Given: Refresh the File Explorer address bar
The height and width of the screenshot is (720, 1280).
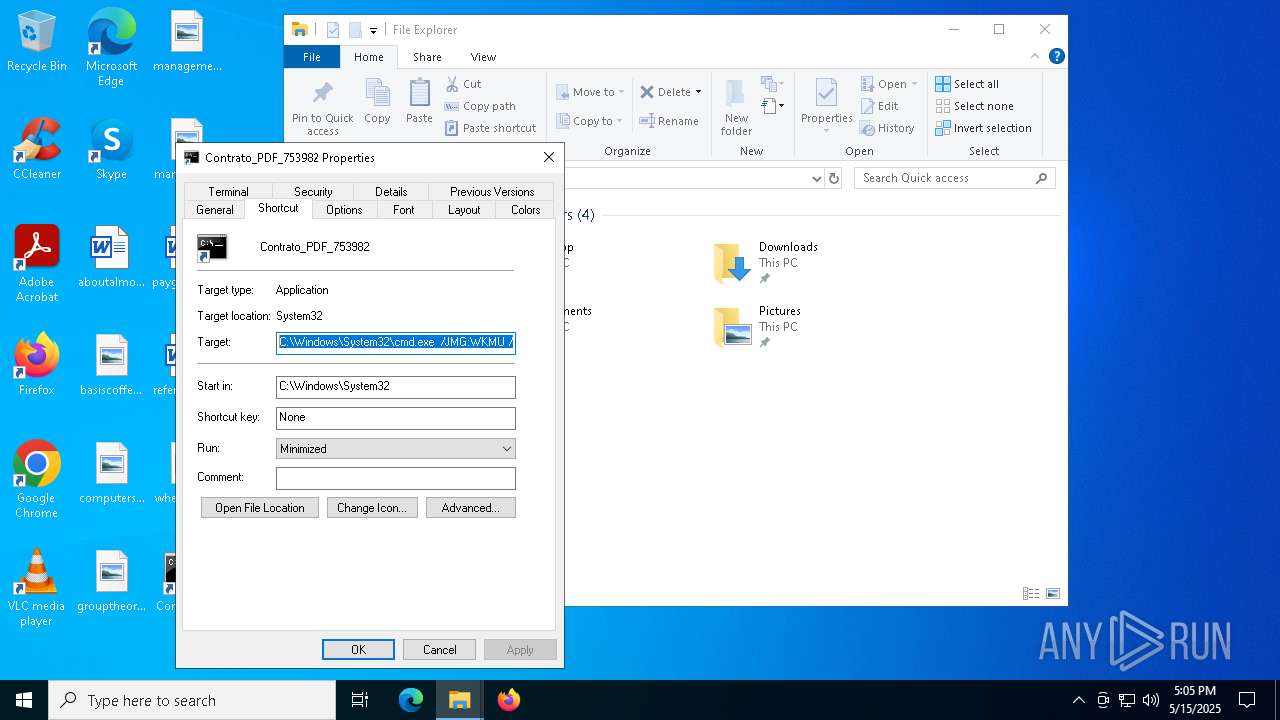Looking at the screenshot, I should (x=835, y=178).
